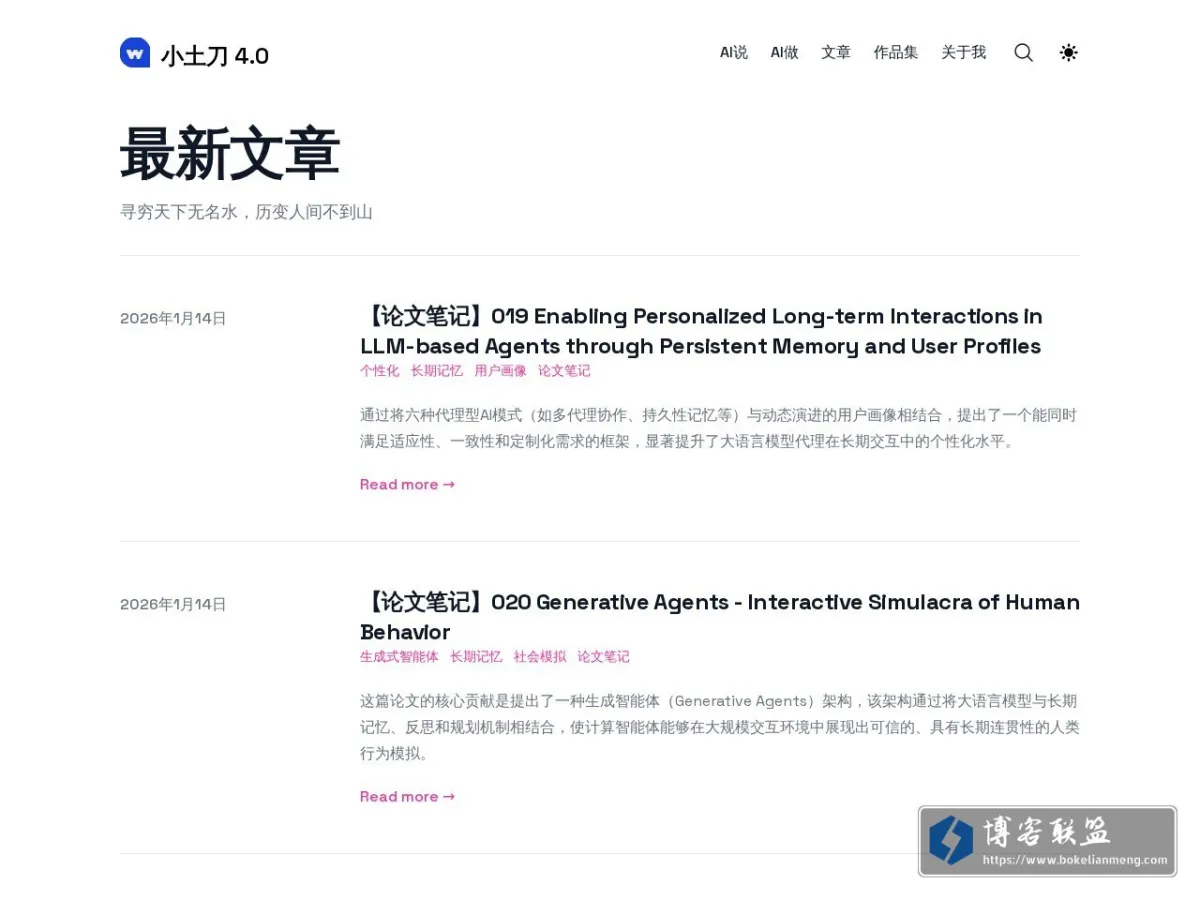Click the 小土刀 4.0 site title
1200x900 pixels.
coord(215,55)
